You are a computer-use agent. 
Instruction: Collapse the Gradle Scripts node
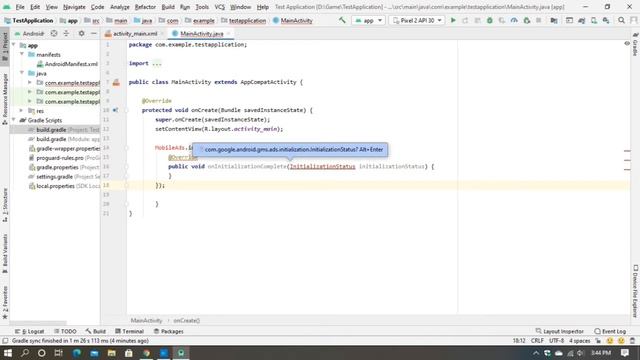tap(14, 120)
